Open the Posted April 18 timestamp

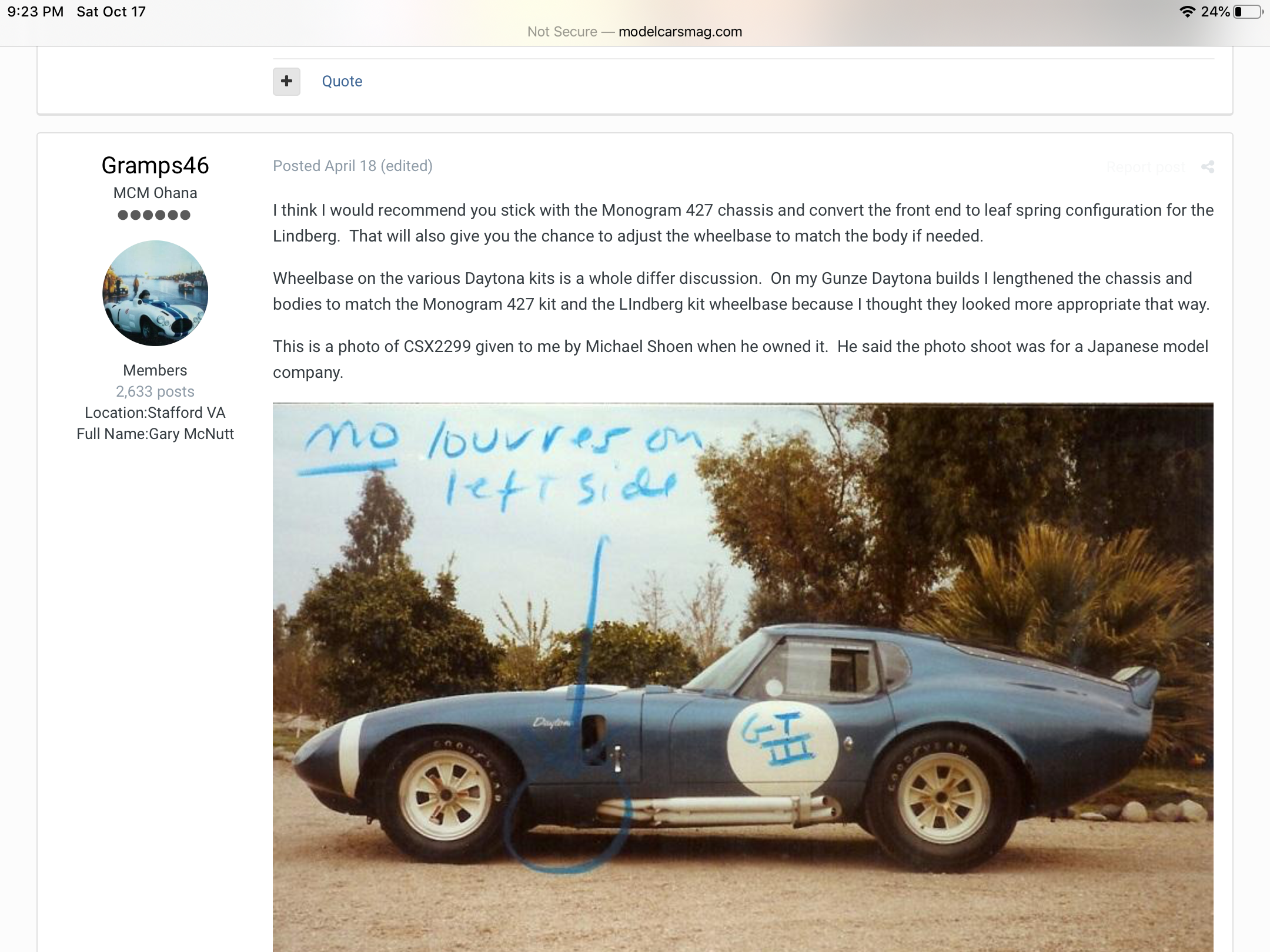tap(324, 166)
